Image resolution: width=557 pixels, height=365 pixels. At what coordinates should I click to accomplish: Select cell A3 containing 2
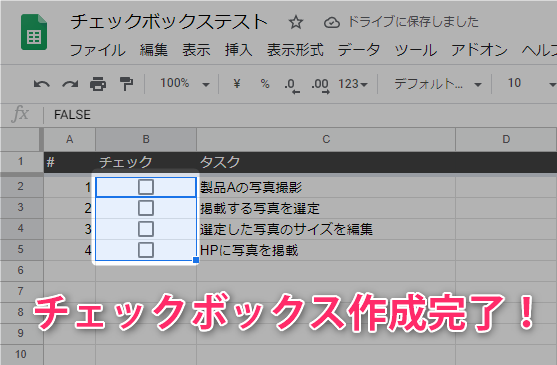(70, 208)
